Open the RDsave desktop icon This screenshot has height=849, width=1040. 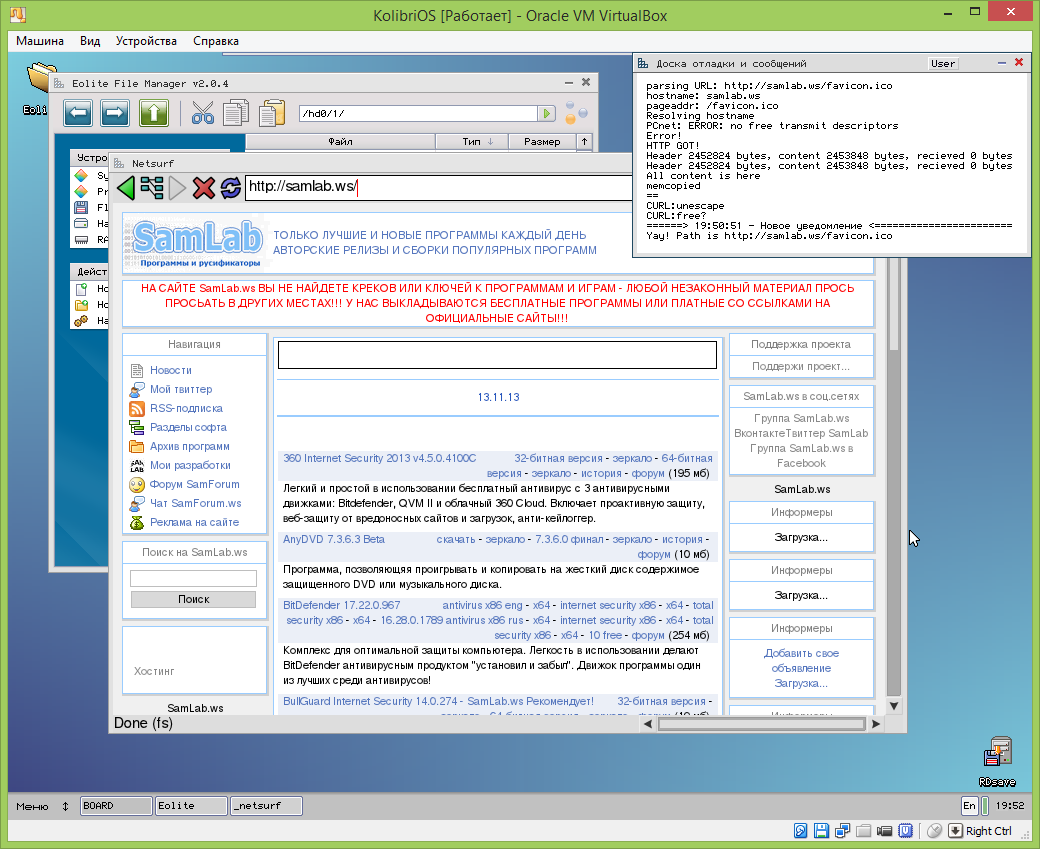[997, 750]
